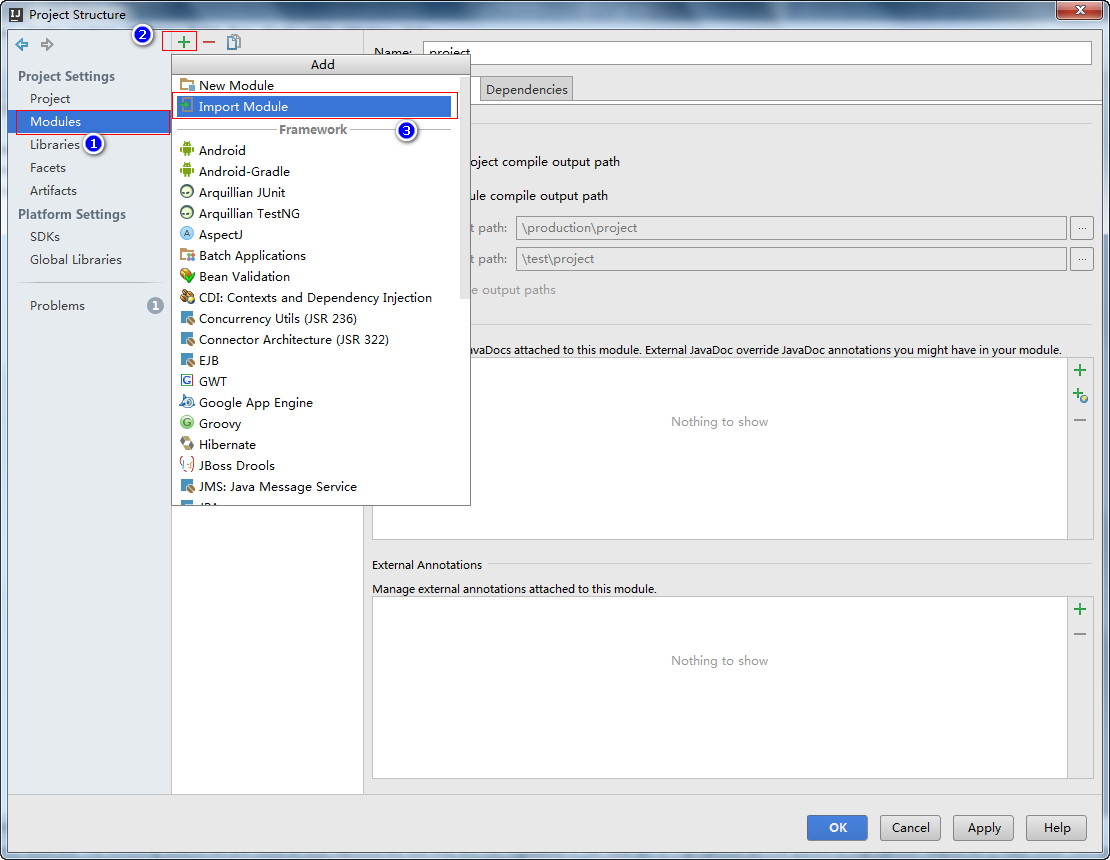Open Libraries settings page
1110x860 pixels.
coord(55,144)
